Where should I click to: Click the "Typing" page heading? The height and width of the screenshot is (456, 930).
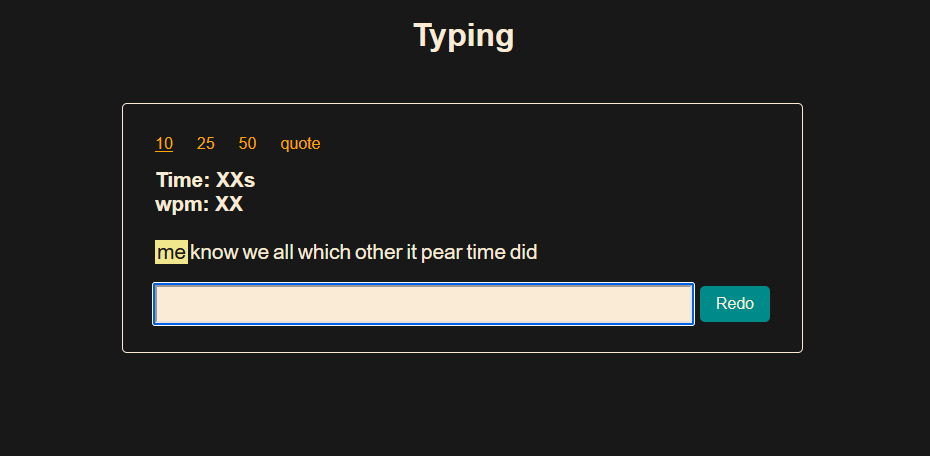tap(464, 36)
